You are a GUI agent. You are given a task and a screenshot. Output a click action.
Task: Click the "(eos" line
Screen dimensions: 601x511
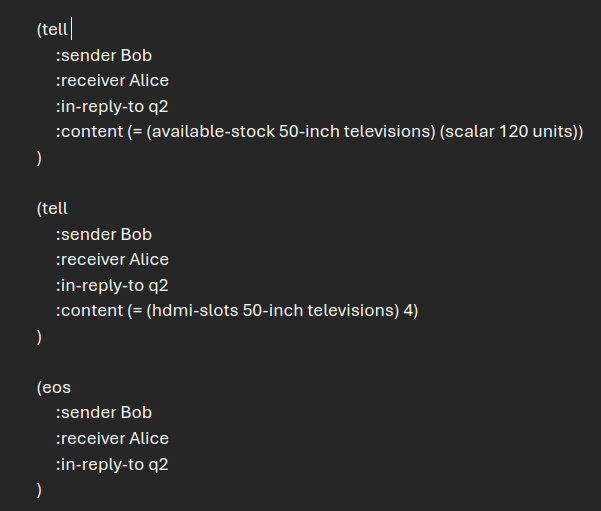(x=54, y=387)
